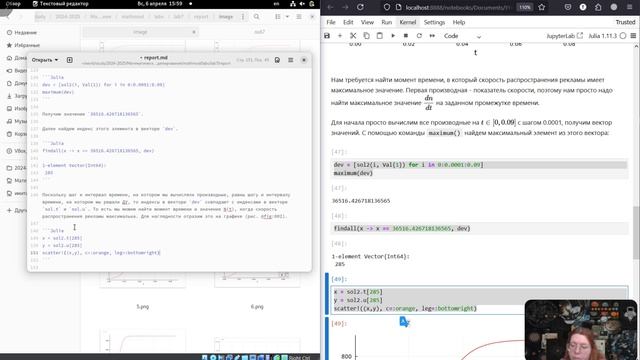Open document properties icon in text editor
The image size is (640, 360).
tap(277, 60)
